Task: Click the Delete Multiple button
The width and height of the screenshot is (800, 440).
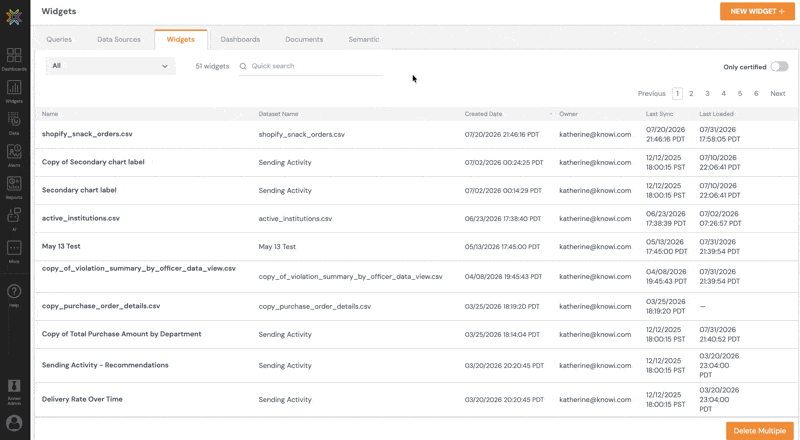Action: (x=760, y=431)
